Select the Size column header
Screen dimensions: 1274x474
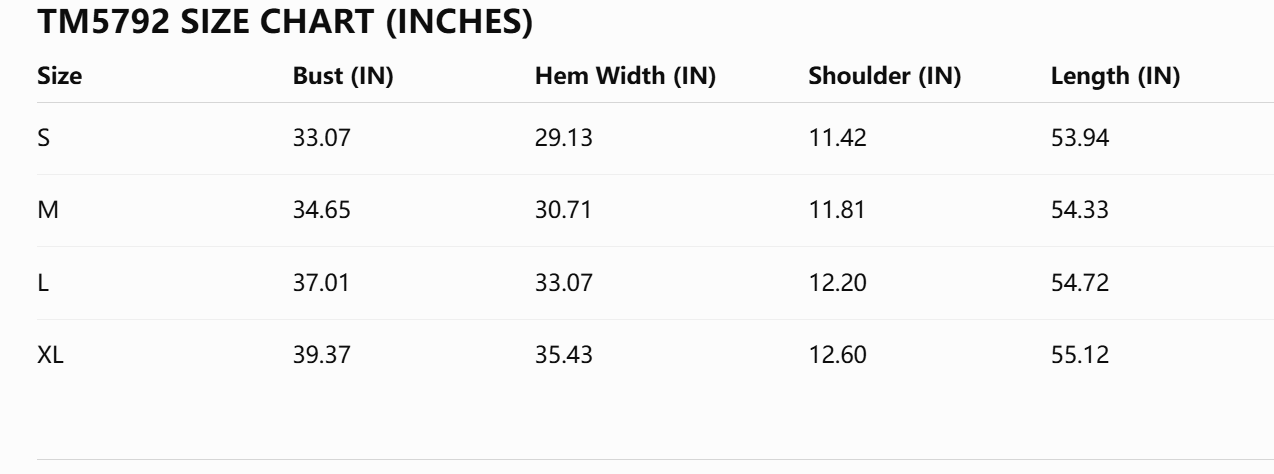click(59, 76)
